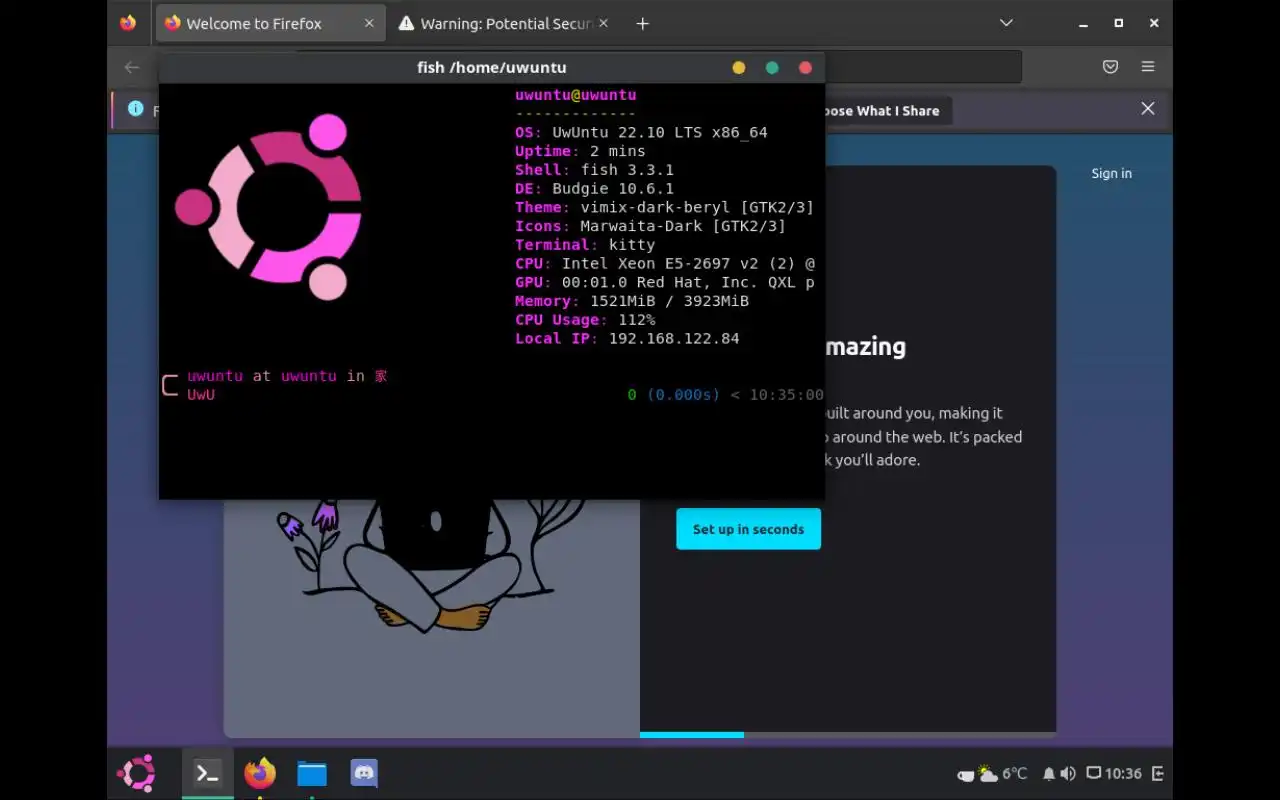This screenshot has width=1280, height=800.
Task: Launch Firefox from the taskbar
Action: click(260, 773)
